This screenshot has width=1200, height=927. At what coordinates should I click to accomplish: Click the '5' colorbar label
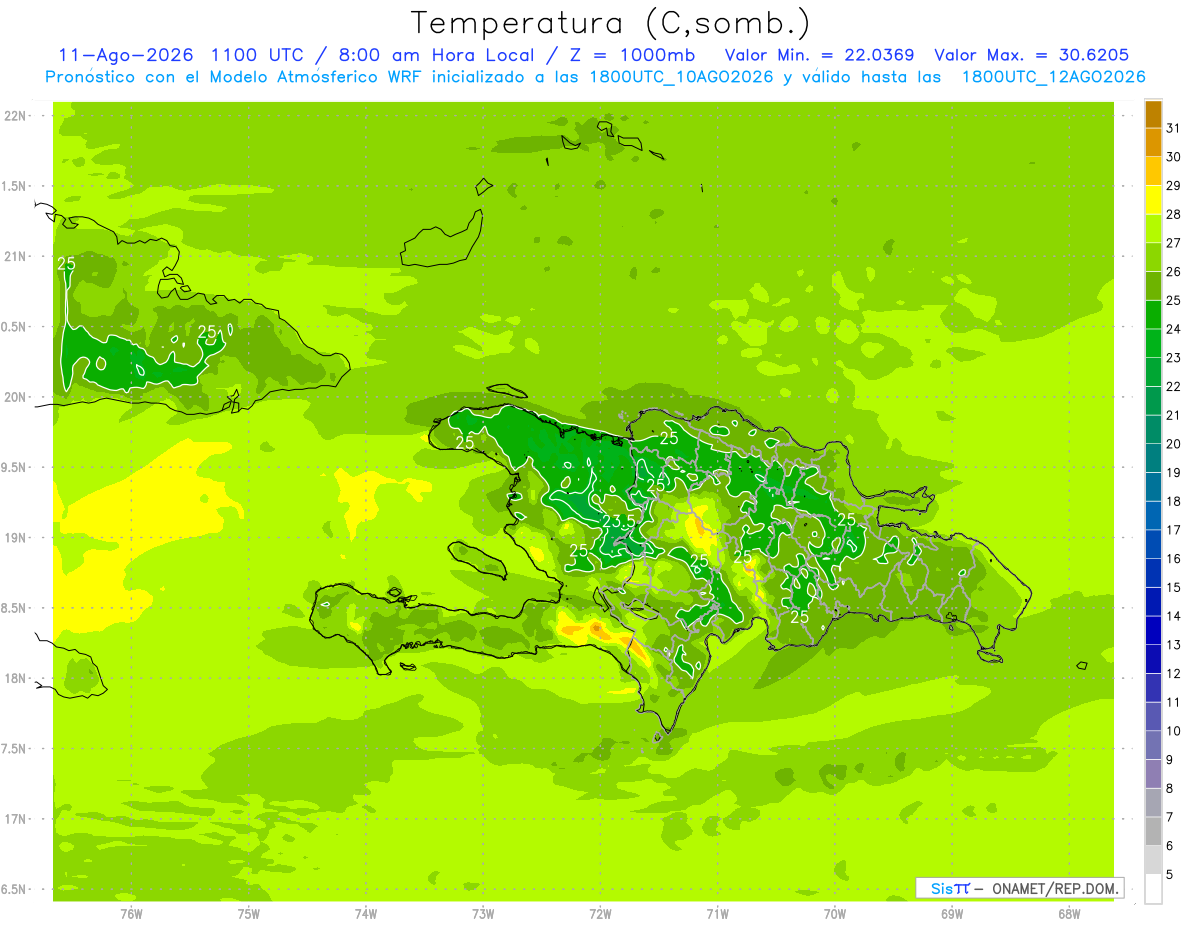[x=1170, y=875]
